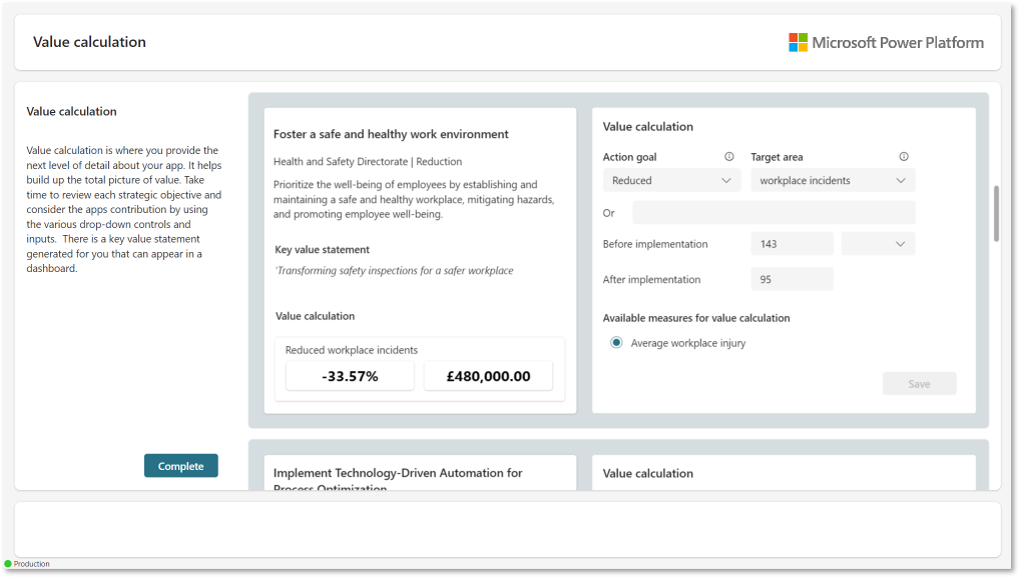Screen dimensions: 1020x578
Task: Click the info icon beside Target area
Action: tap(904, 157)
